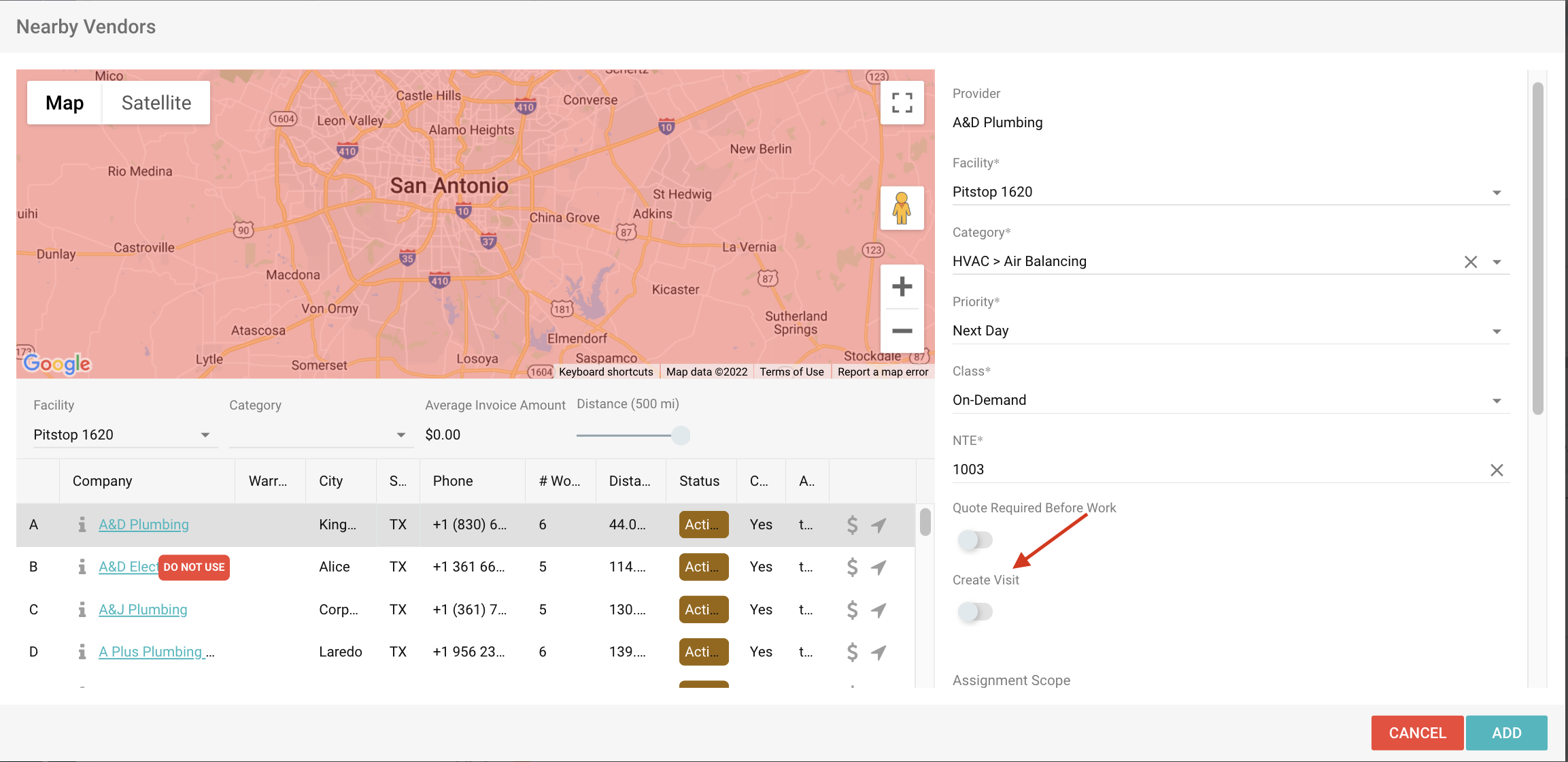Screen dimensions: 1568x762
Task: Click dollar icon in Alice row
Action: coord(852,567)
